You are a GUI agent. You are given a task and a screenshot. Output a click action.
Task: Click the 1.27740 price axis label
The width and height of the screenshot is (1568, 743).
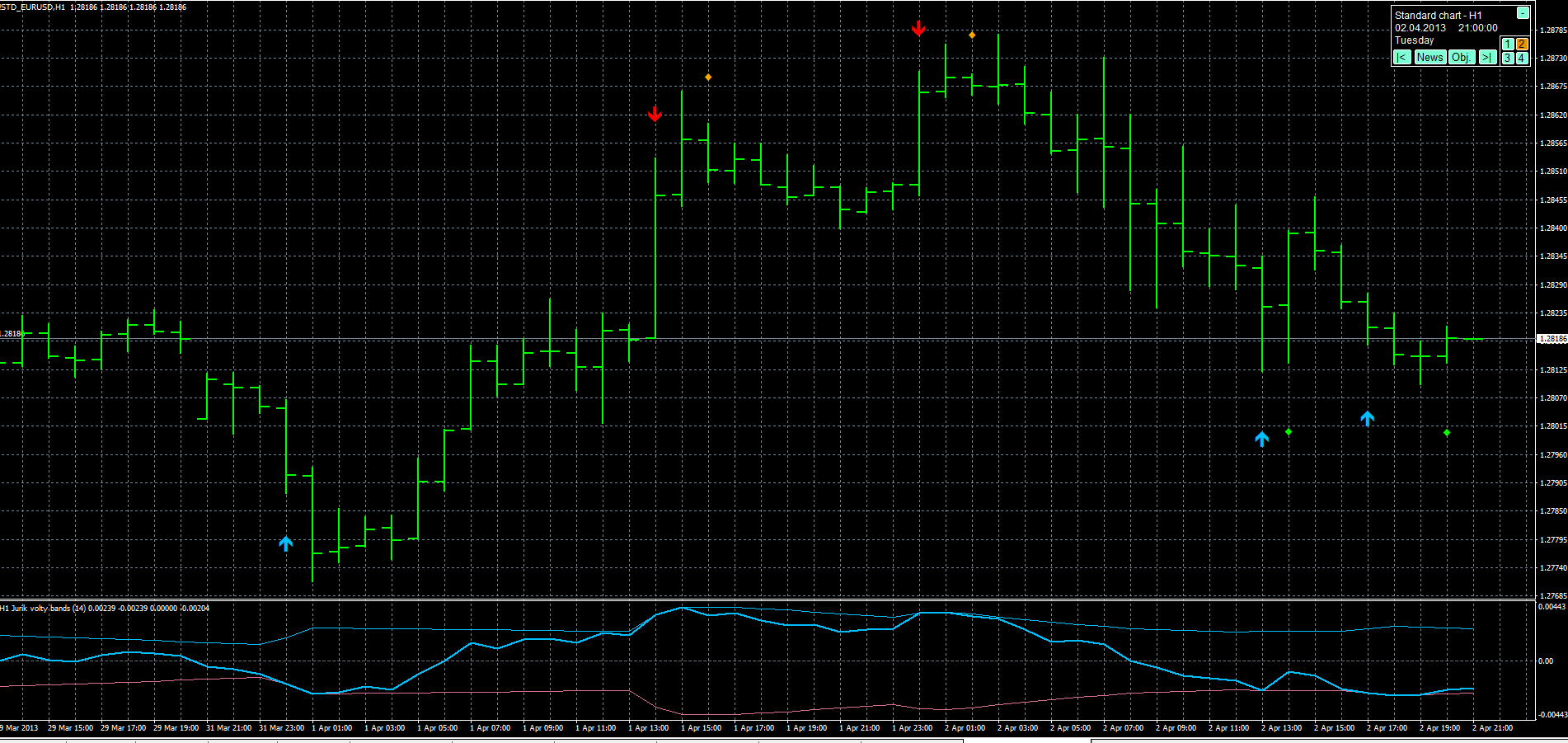tap(1553, 568)
